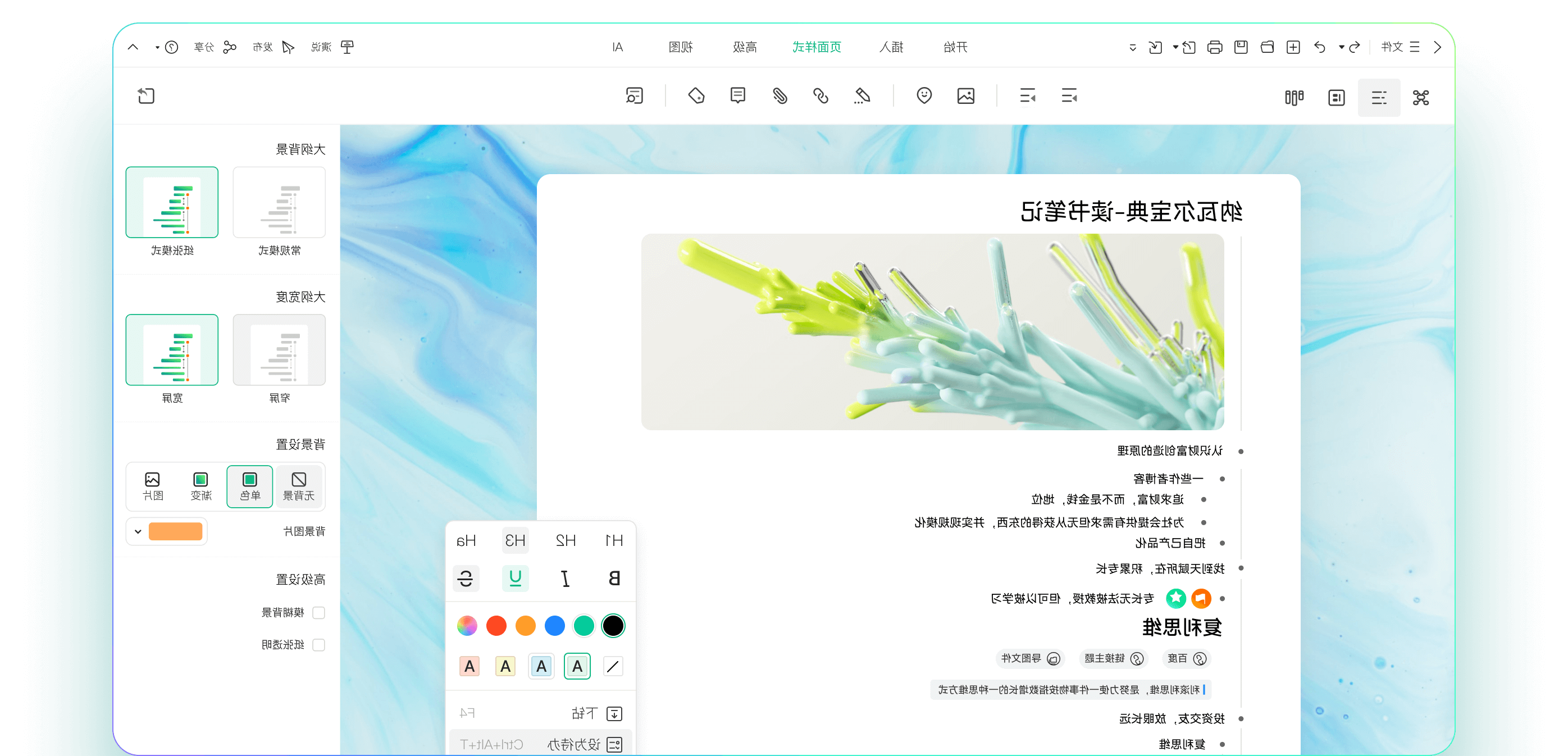Click the printer icon
The height and width of the screenshot is (756, 1568).
click(x=1214, y=47)
